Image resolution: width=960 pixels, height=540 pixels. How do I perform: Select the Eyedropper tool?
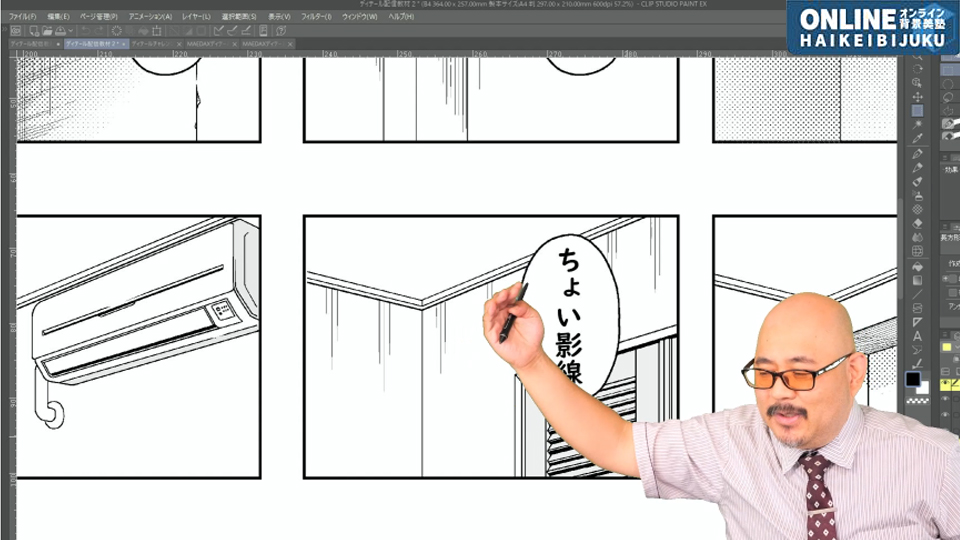918,139
